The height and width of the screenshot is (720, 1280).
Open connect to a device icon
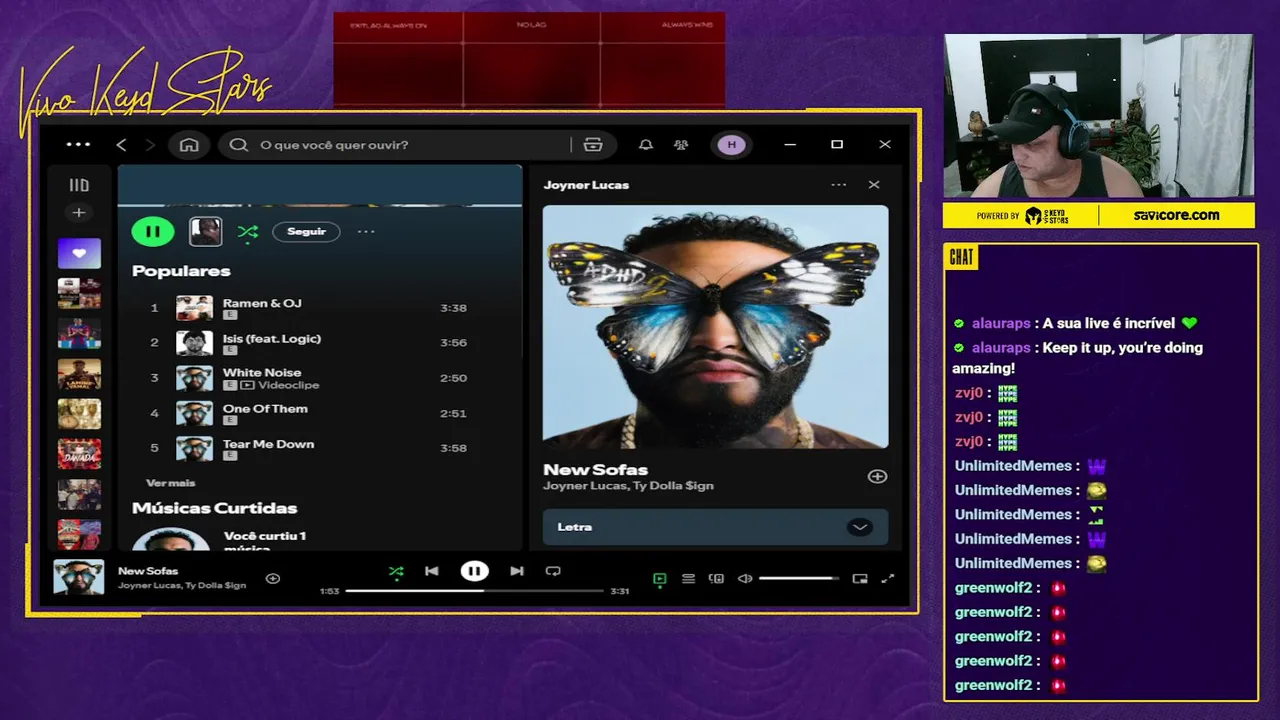[716, 578]
